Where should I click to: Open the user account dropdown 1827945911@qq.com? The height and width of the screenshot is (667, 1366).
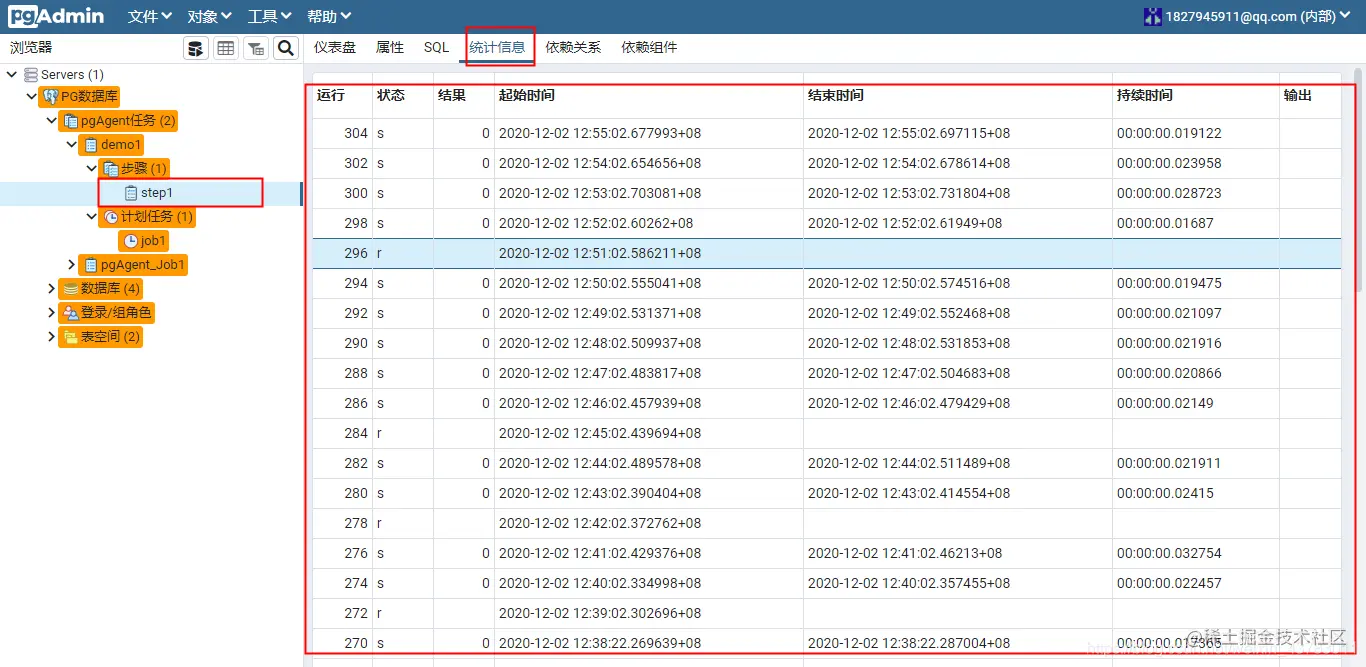[1248, 16]
